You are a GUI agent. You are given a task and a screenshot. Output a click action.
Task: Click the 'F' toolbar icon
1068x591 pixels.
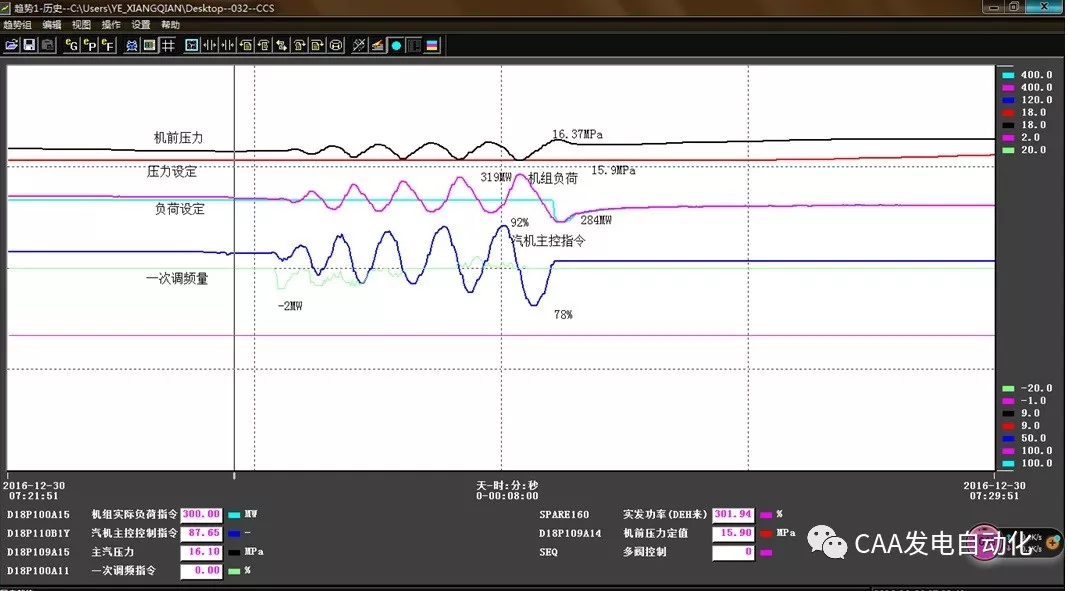point(107,45)
